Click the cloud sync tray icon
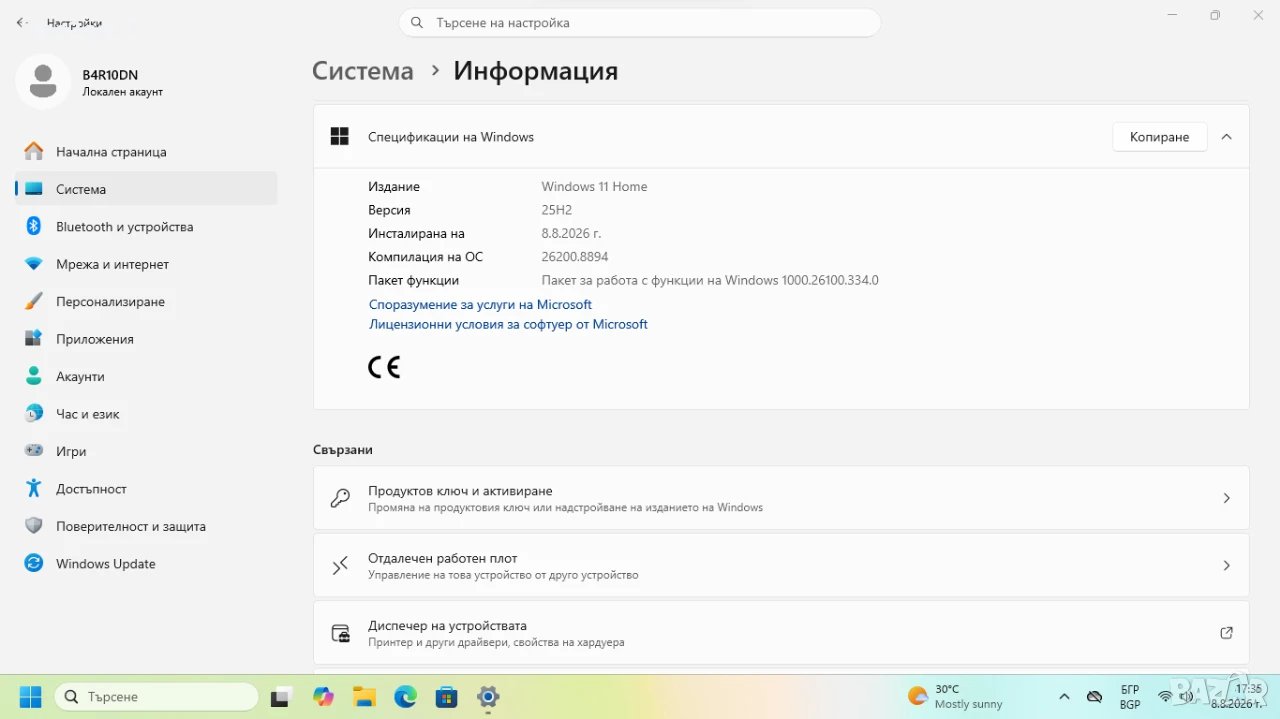1280x719 pixels. click(1095, 697)
